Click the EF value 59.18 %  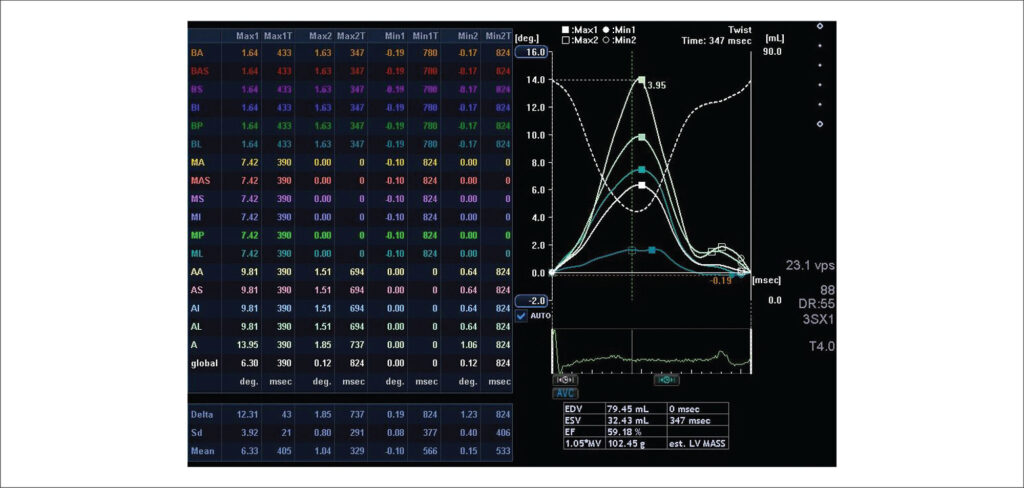point(624,432)
